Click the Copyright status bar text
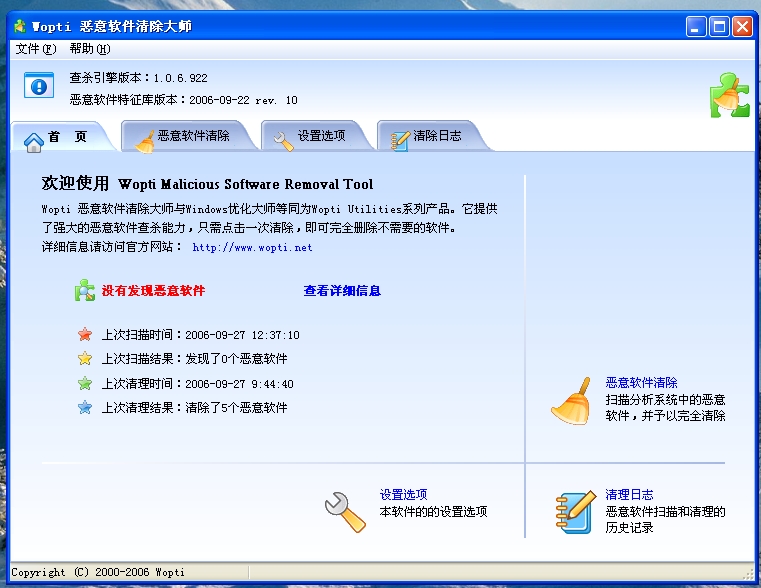The width and height of the screenshot is (761, 588). (98, 572)
